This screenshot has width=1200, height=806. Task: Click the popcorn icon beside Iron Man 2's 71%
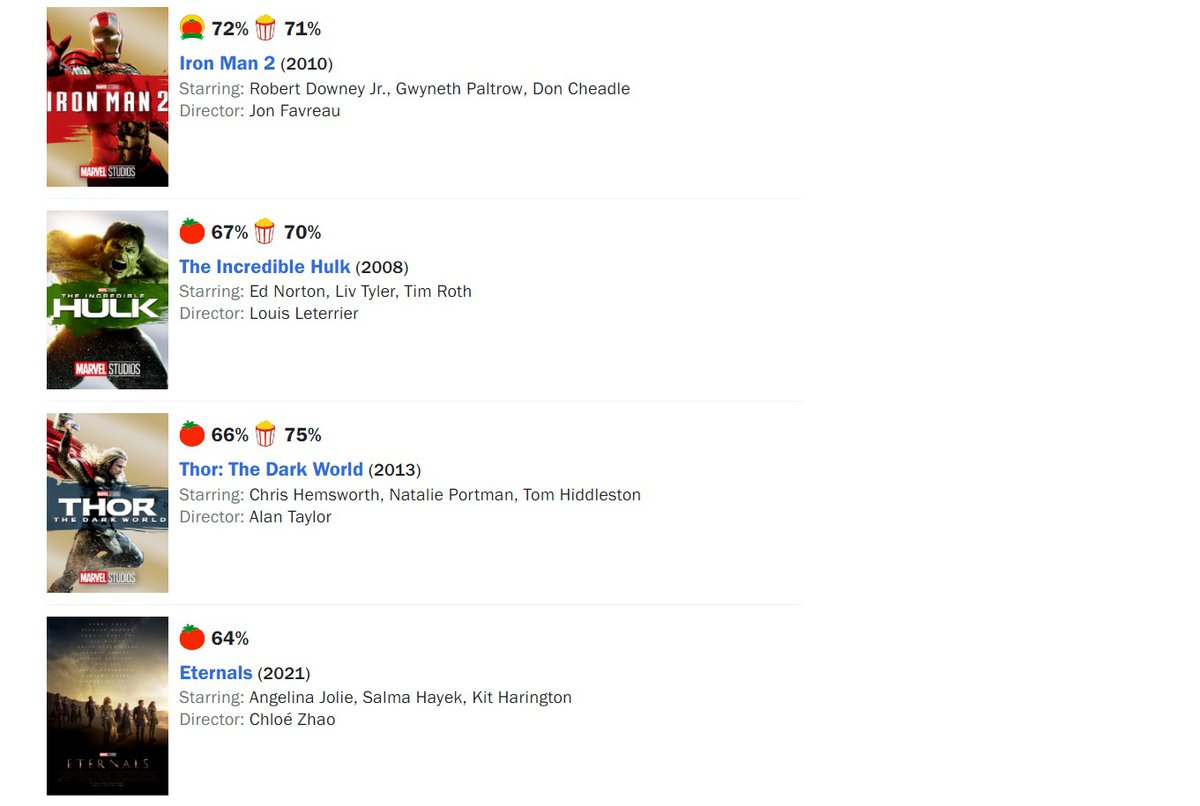265,28
